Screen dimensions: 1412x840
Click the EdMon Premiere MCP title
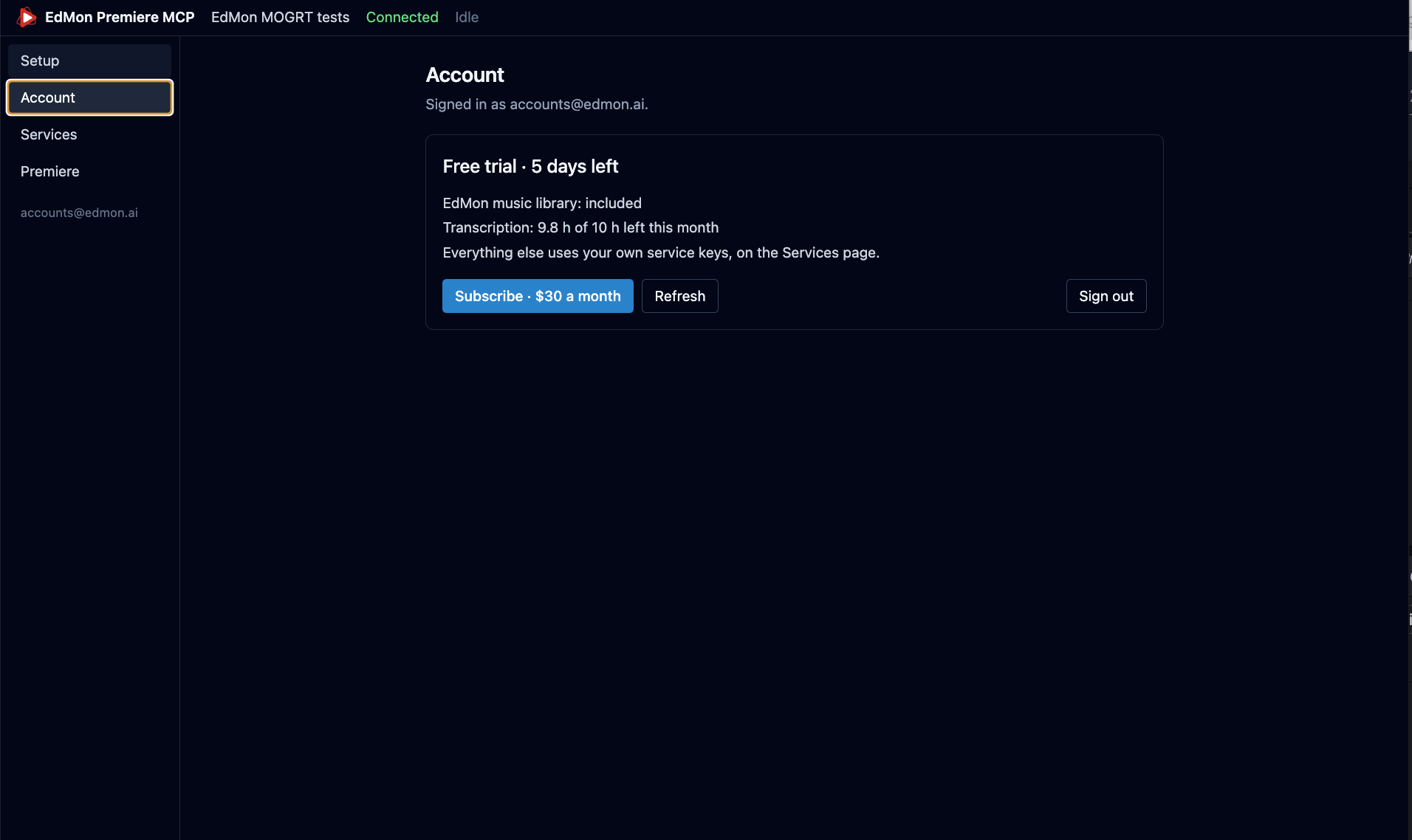click(120, 17)
